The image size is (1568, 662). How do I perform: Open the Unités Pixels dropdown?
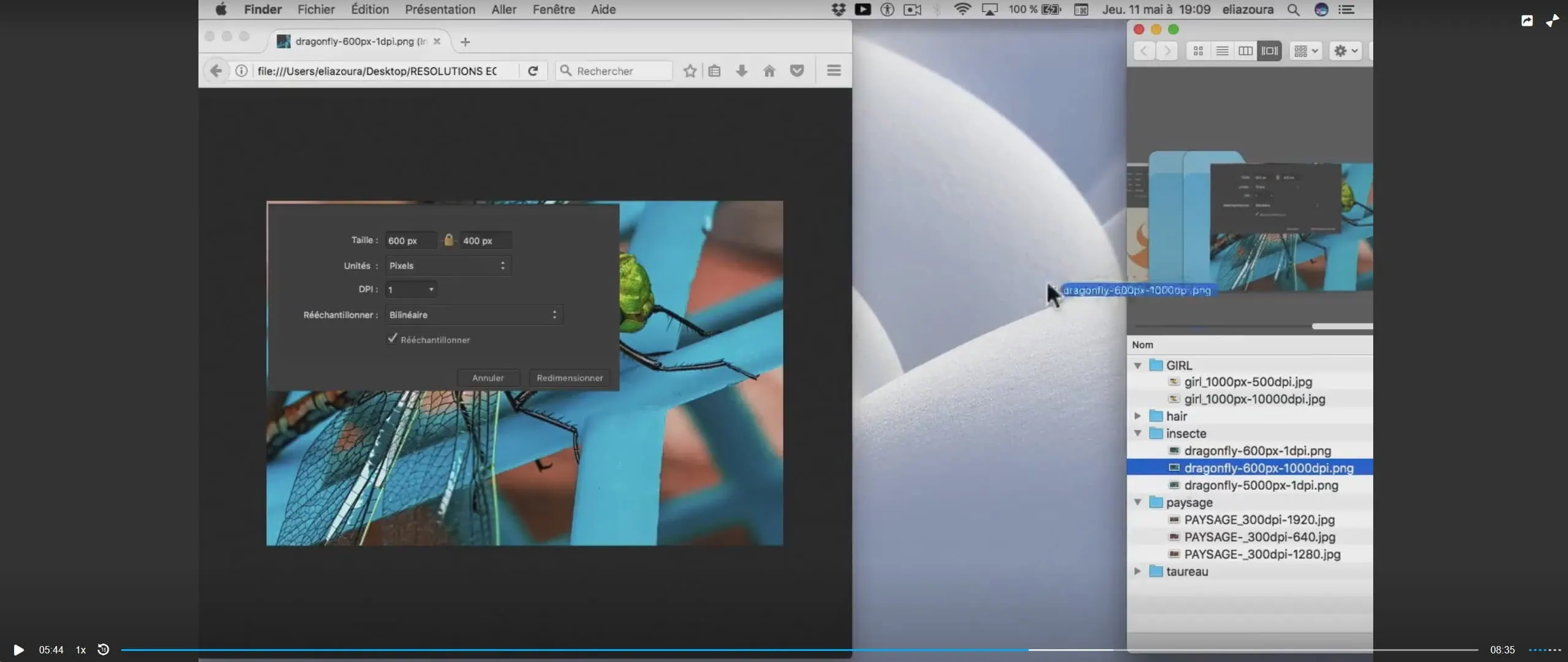click(x=448, y=265)
